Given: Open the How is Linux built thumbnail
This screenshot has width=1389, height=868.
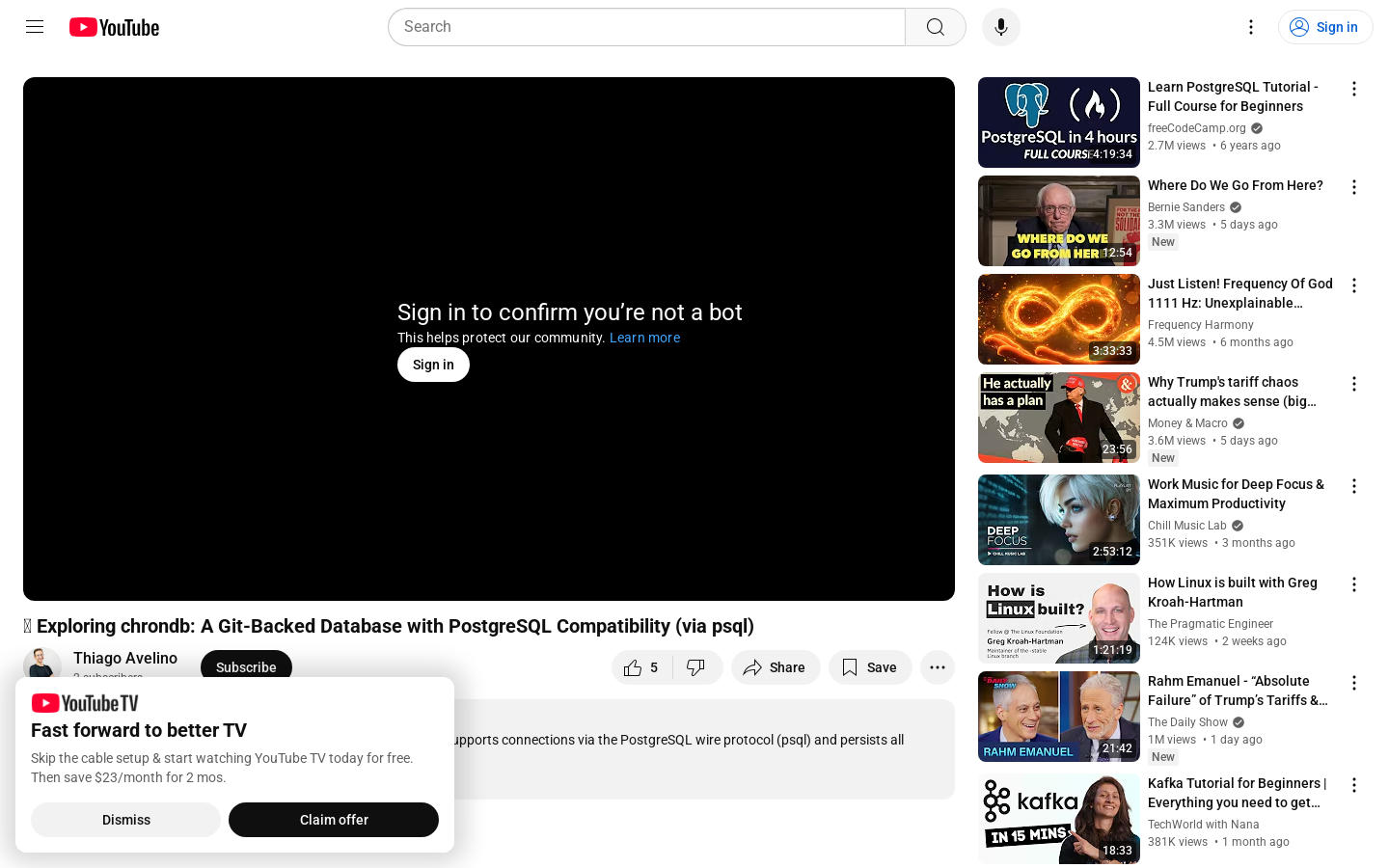Looking at the screenshot, I should pos(1059,618).
